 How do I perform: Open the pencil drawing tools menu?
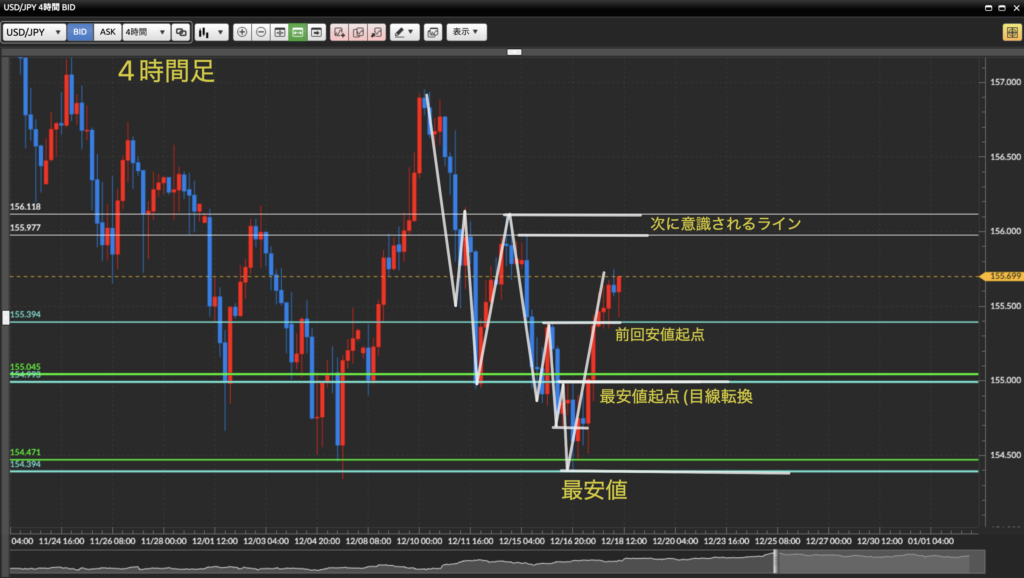[404, 32]
